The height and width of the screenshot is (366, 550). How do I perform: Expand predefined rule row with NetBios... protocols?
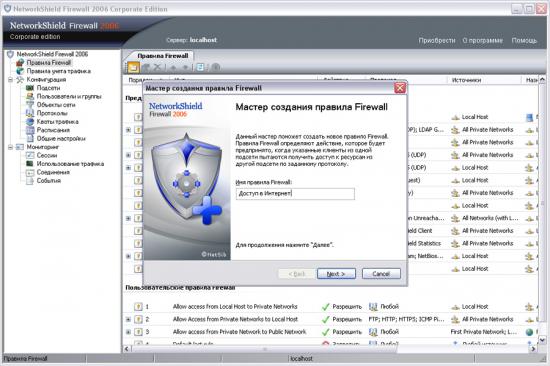click(128, 256)
